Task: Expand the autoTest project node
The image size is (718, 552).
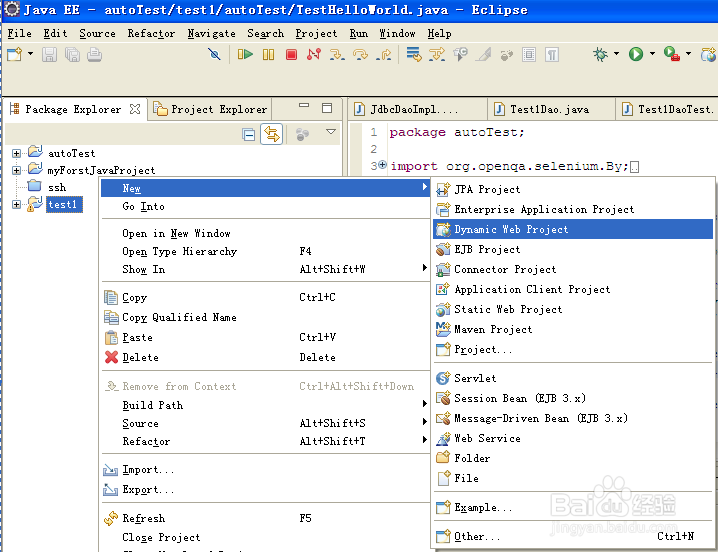Action: [x=16, y=153]
